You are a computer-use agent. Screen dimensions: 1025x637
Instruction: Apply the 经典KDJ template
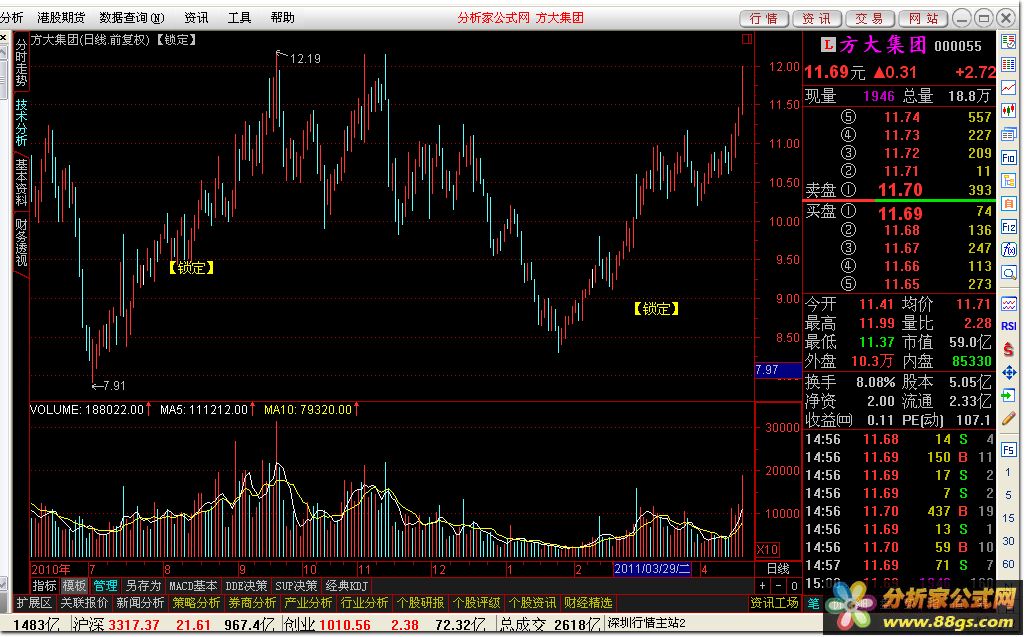point(348,586)
